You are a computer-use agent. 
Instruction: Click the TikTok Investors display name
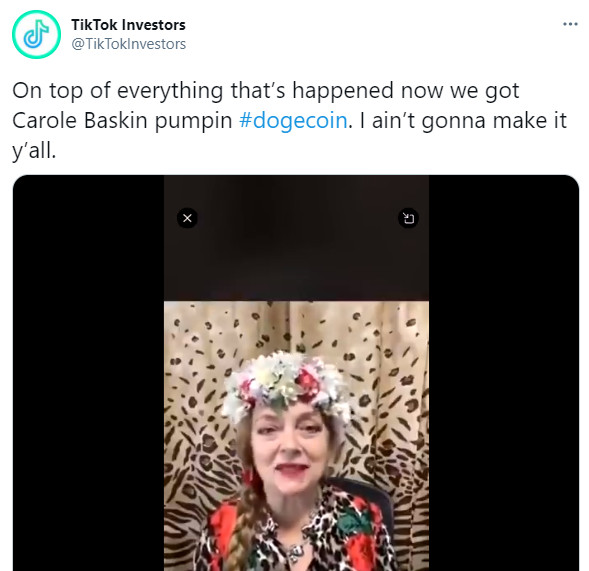(x=128, y=25)
